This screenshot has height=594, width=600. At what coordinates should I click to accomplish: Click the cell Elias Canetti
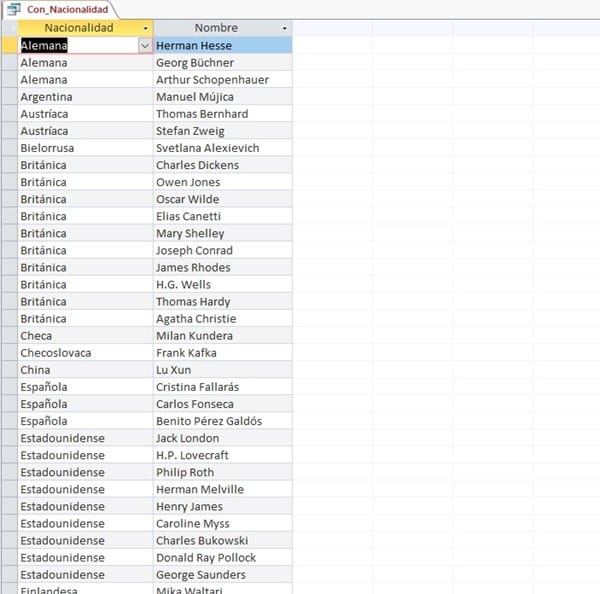(223, 216)
